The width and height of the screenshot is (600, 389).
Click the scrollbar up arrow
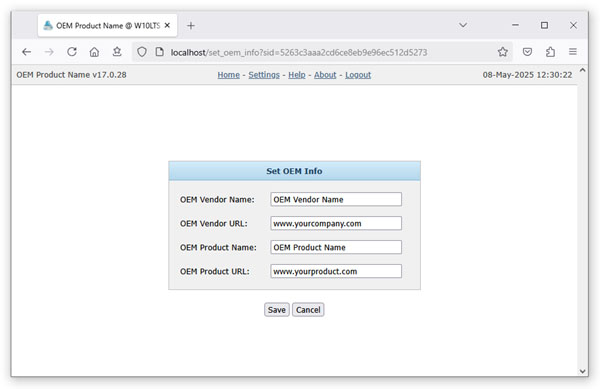[x=582, y=70]
